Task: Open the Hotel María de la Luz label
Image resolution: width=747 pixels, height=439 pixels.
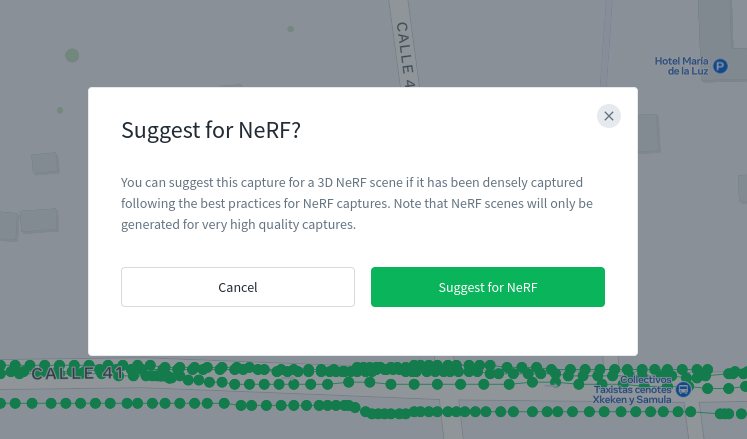Action: [681, 66]
